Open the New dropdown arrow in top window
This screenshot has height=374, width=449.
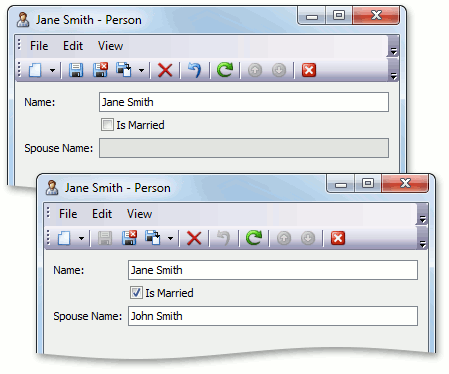tap(52, 70)
